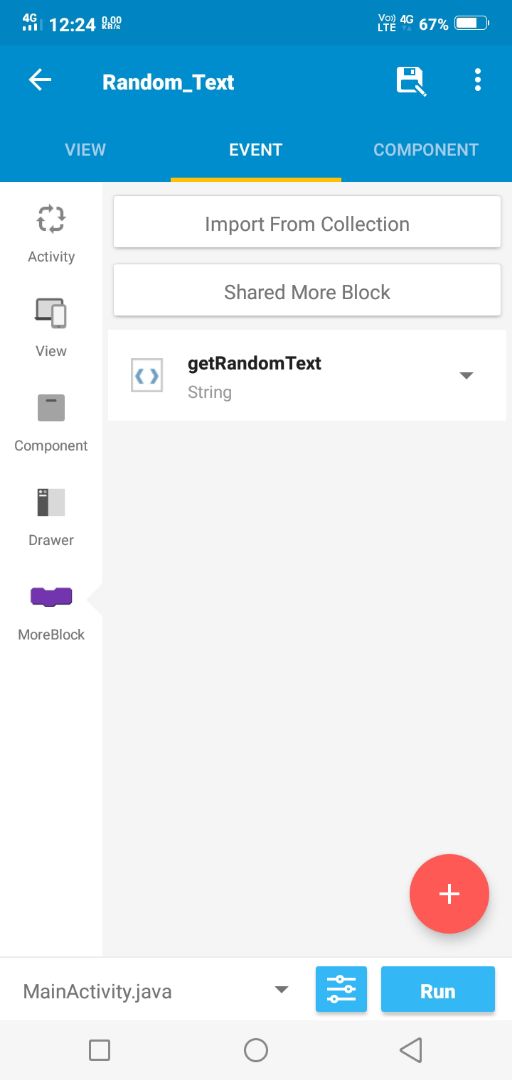This screenshot has height=1080, width=512.
Task: Switch to the COMPONENT tab
Action: click(426, 150)
